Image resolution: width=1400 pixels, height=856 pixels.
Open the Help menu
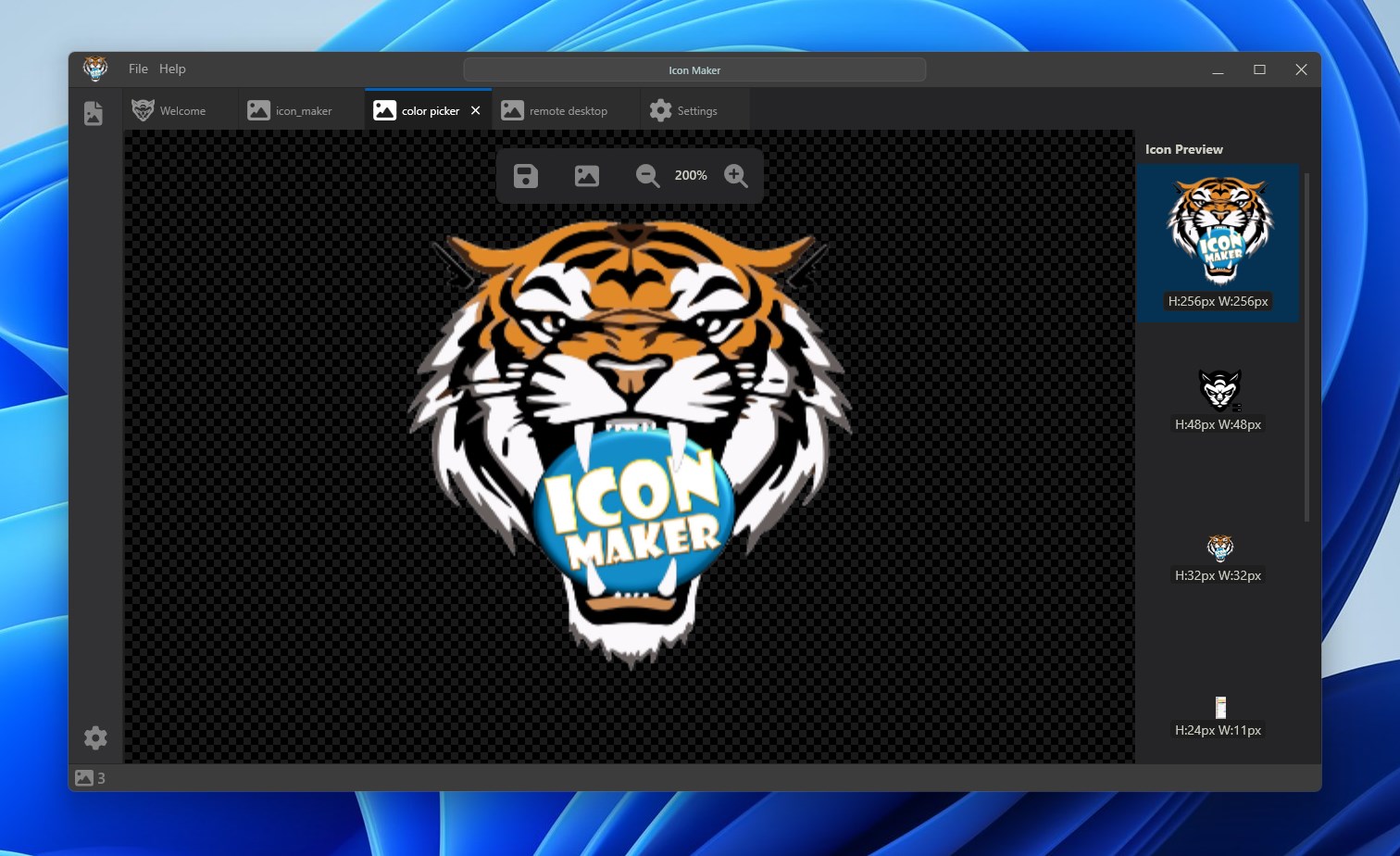(171, 69)
